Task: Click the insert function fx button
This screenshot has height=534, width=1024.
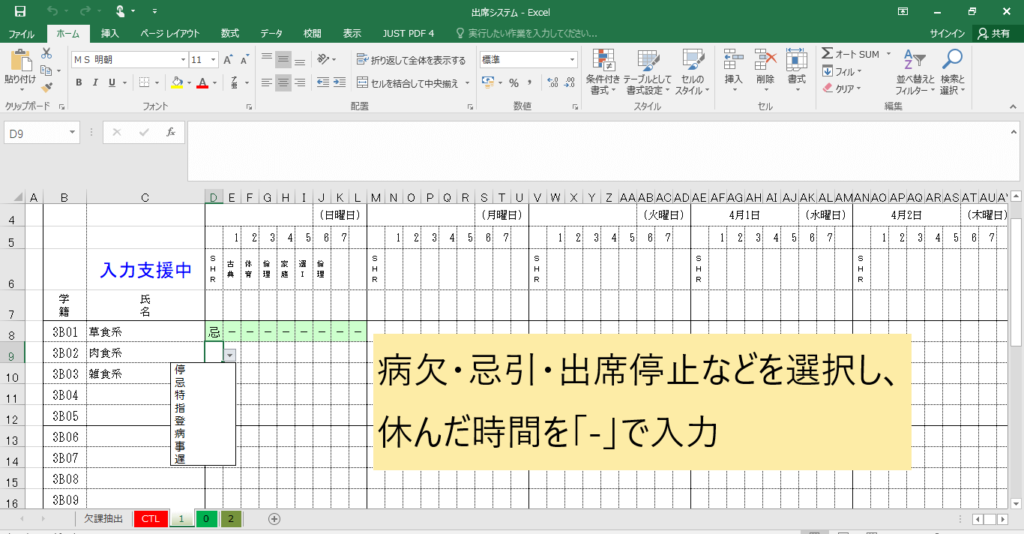Action: [x=171, y=133]
